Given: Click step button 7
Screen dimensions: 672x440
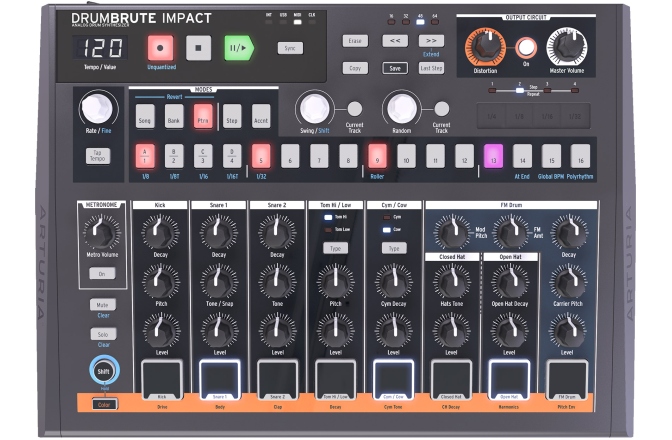Looking at the screenshot, I should pos(319,156).
